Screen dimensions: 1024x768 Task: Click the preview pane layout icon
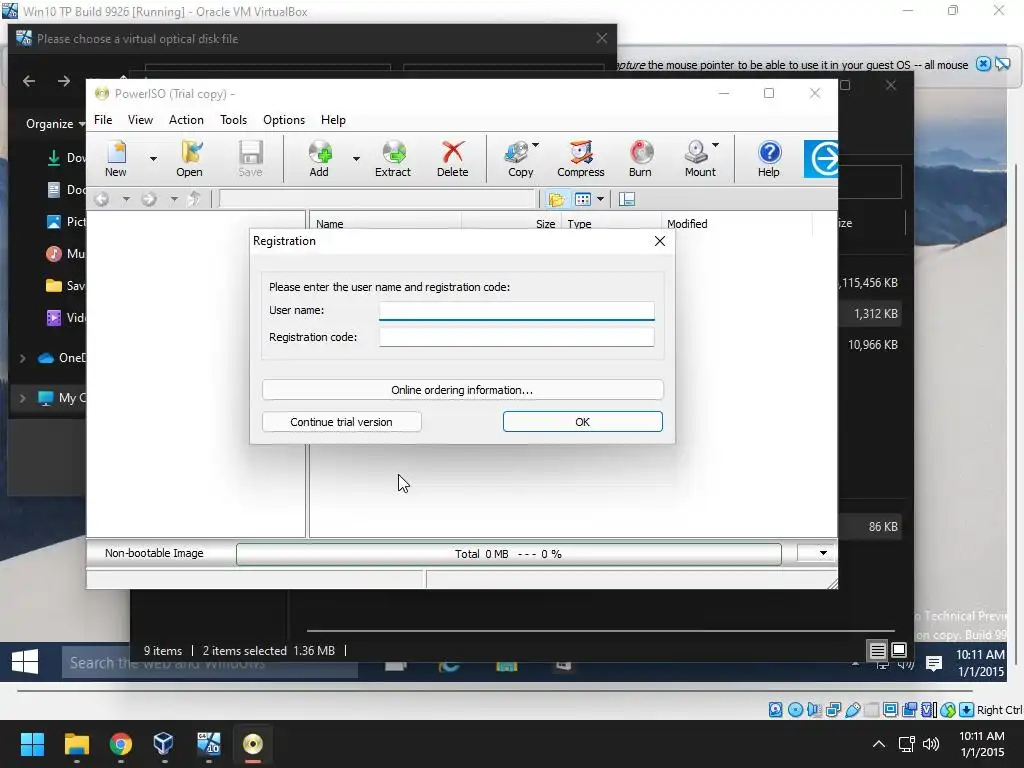click(x=627, y=199)
